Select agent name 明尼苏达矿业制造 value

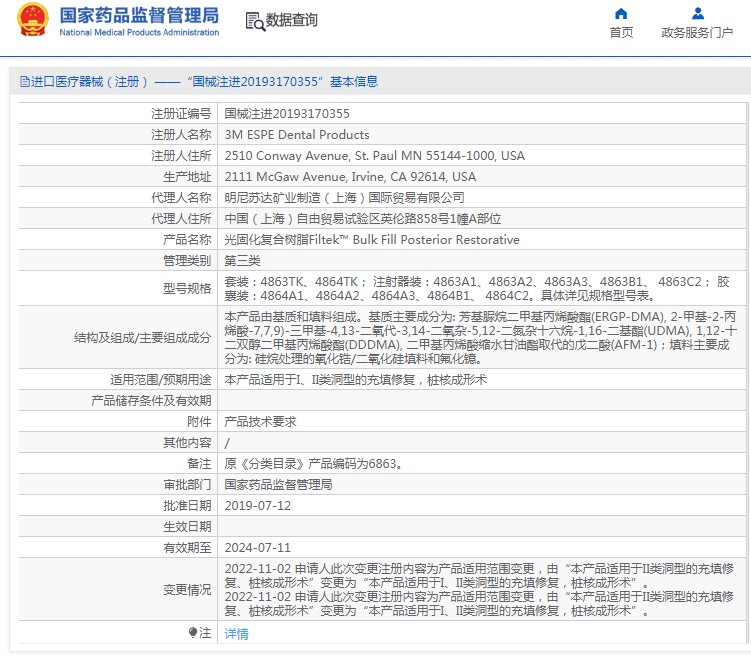[x=344, y=198]
